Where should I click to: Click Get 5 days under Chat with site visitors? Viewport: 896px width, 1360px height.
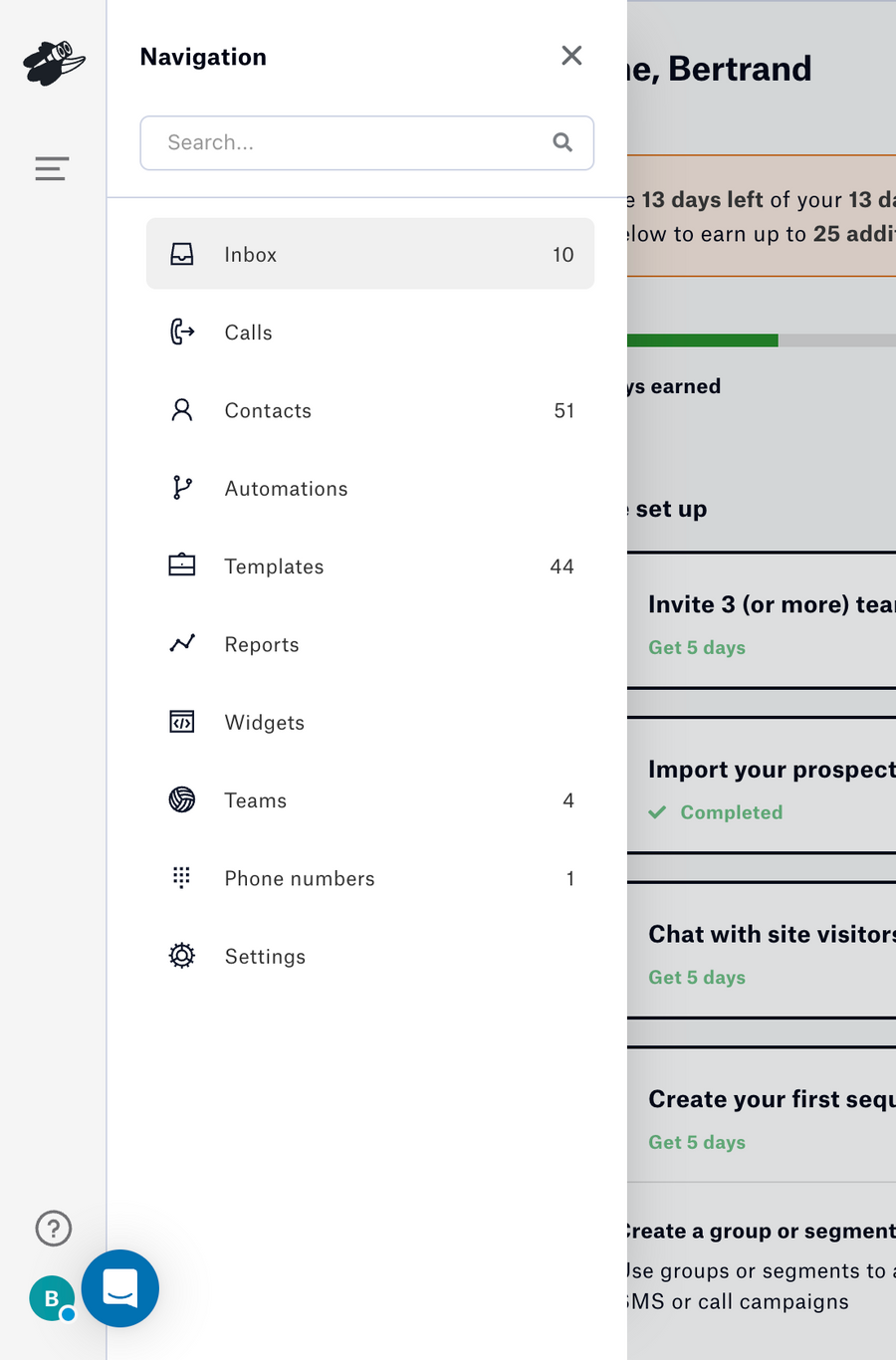pos(696,977)
